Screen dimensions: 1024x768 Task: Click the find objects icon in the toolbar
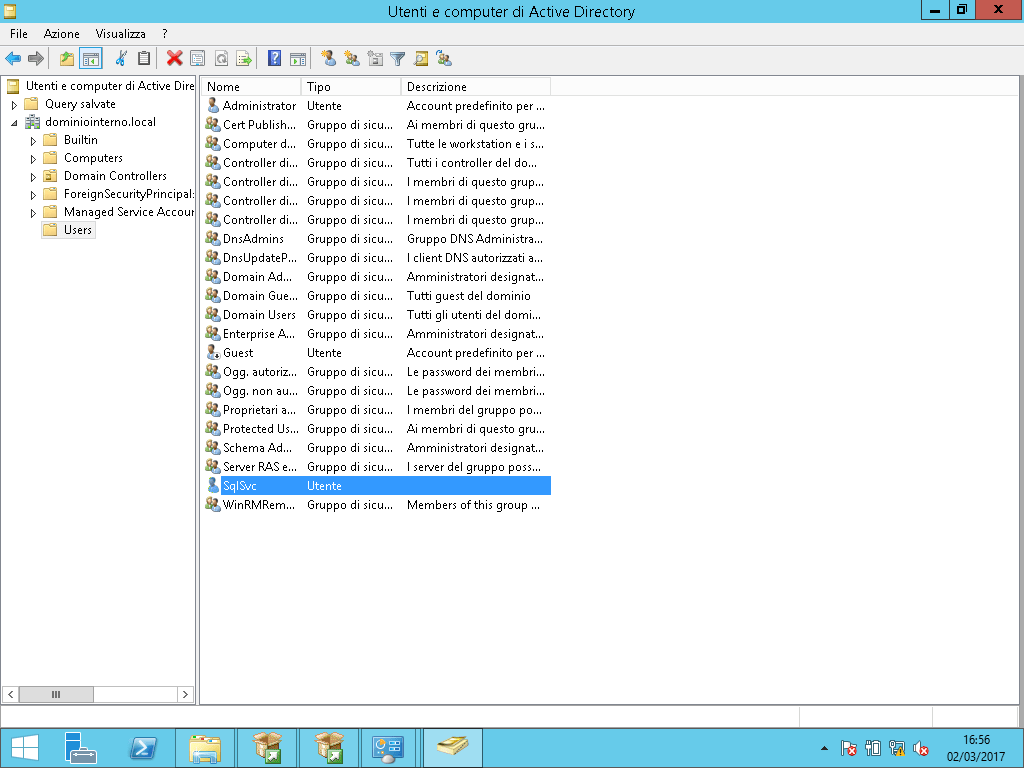[x=421, y=59]
